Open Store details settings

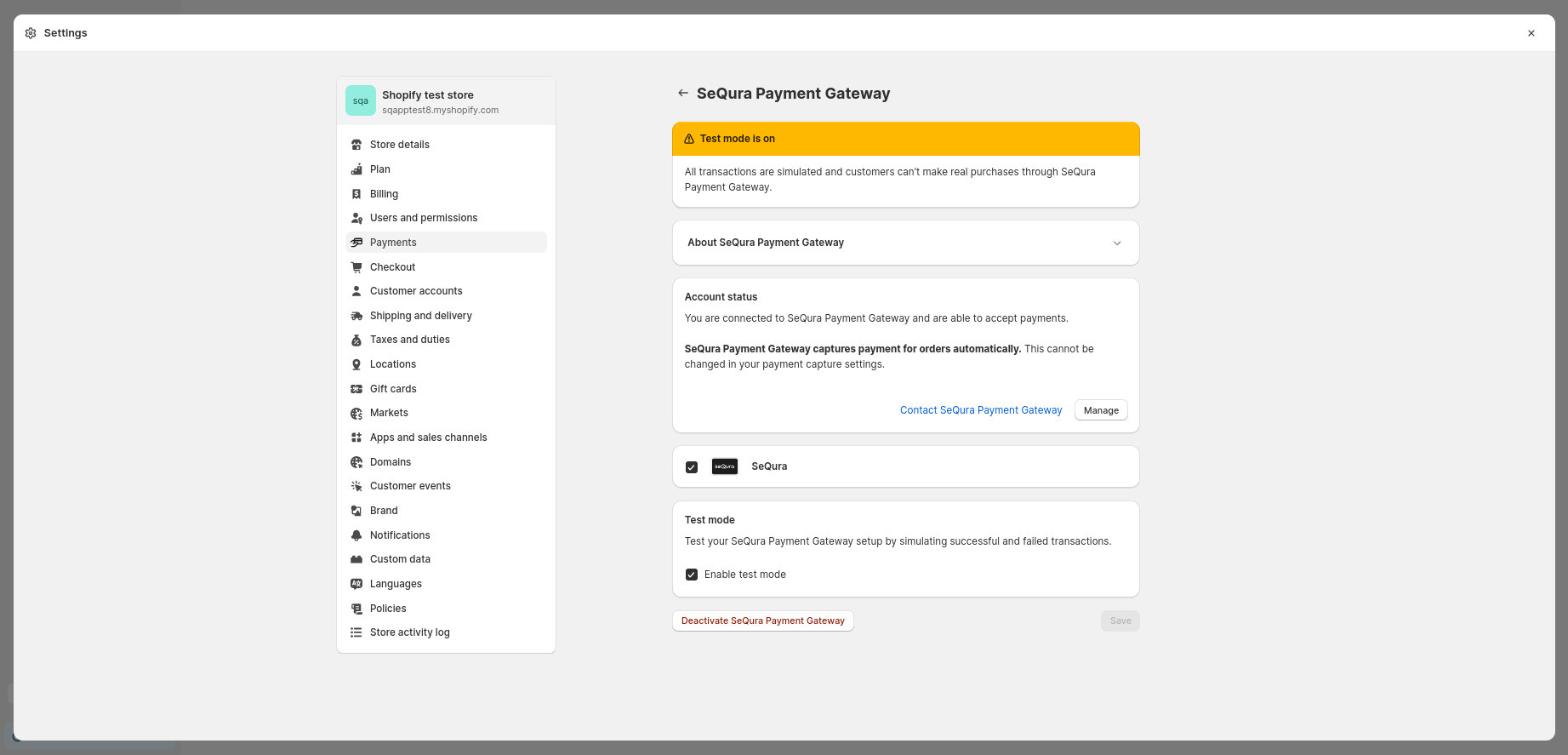coord(446,145)
